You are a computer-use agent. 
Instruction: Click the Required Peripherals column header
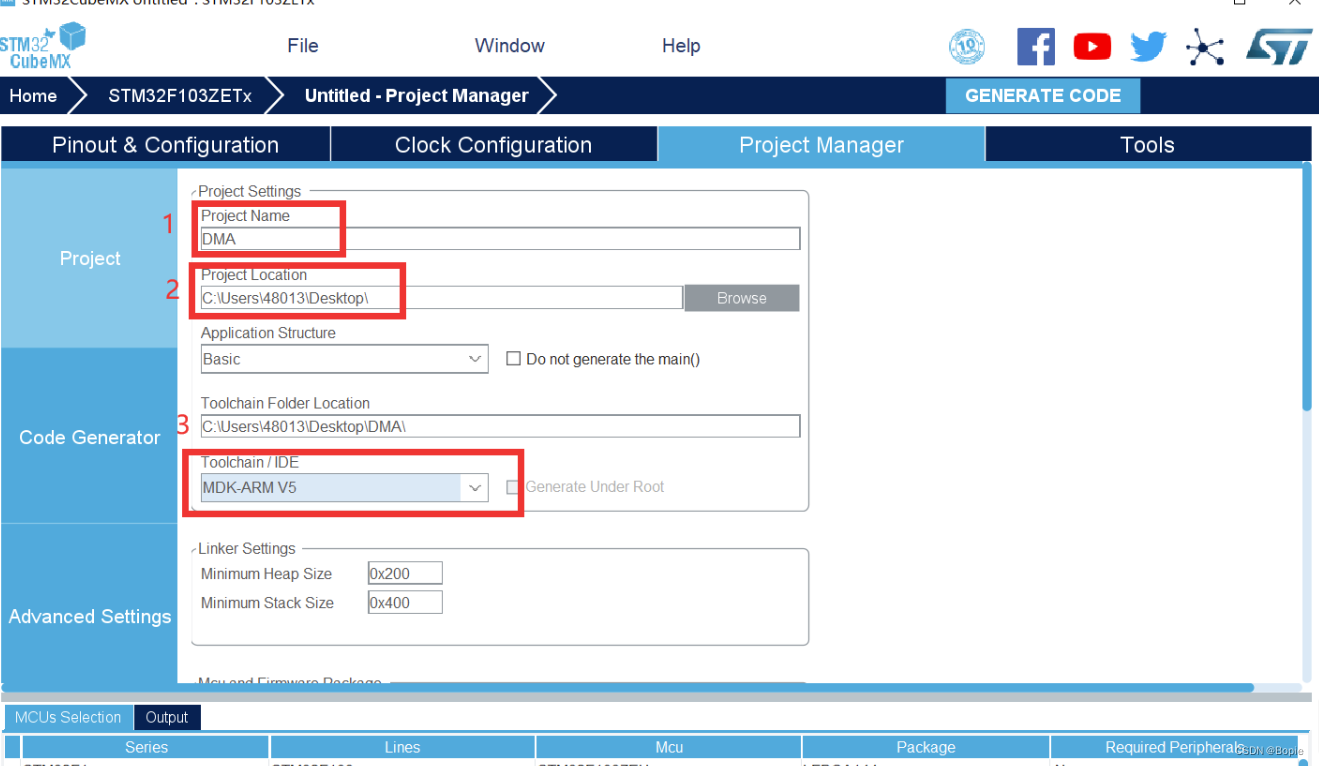(1175, 747)
